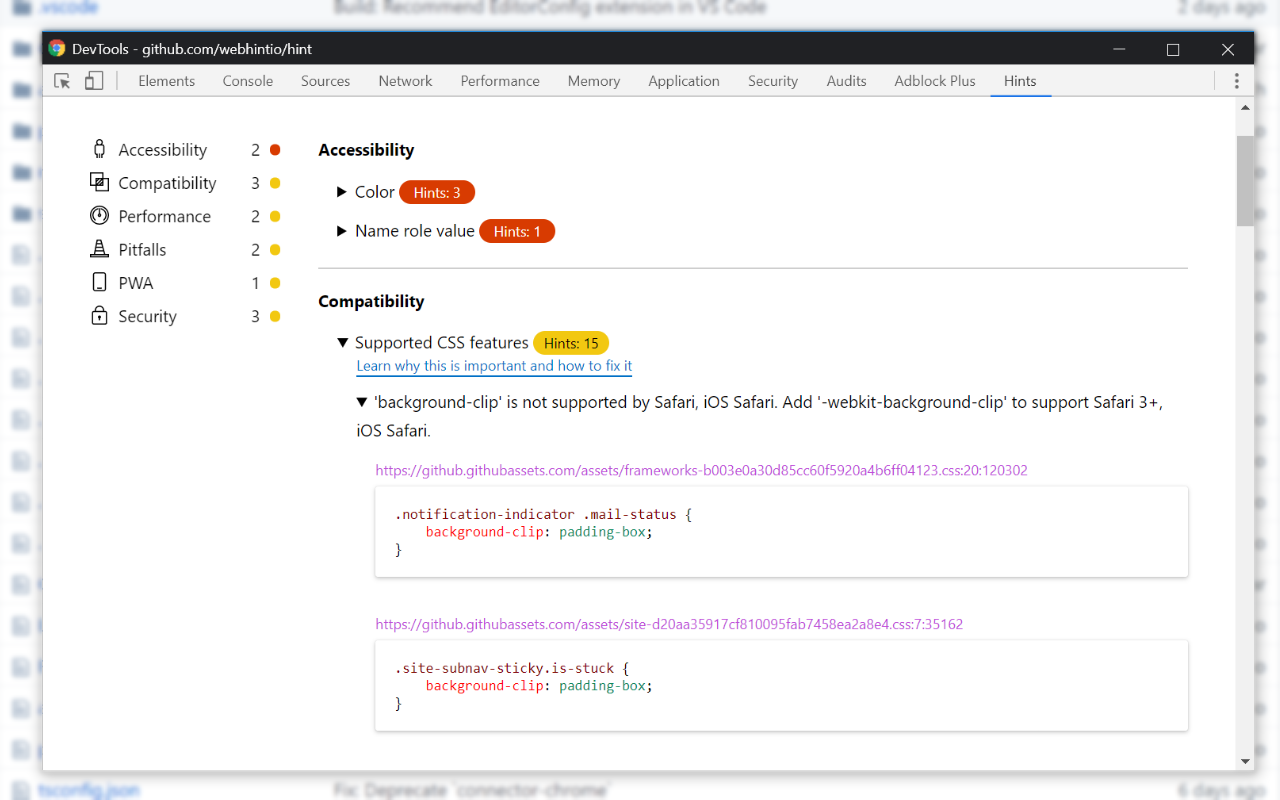1280x800 pixels.
Task: Expand the Color hints section
Action: pos(343,192)
